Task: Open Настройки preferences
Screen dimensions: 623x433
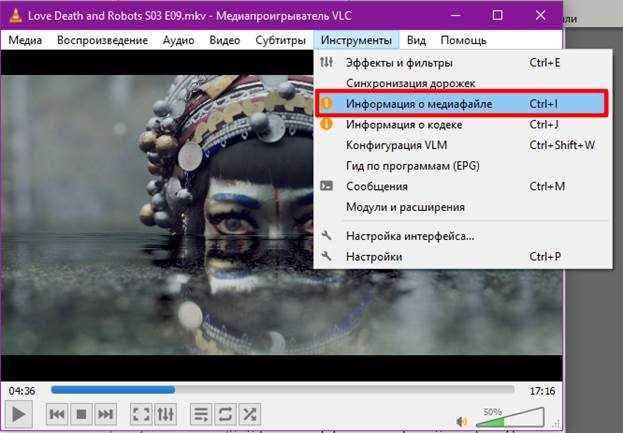Action: tap(463, 257)
